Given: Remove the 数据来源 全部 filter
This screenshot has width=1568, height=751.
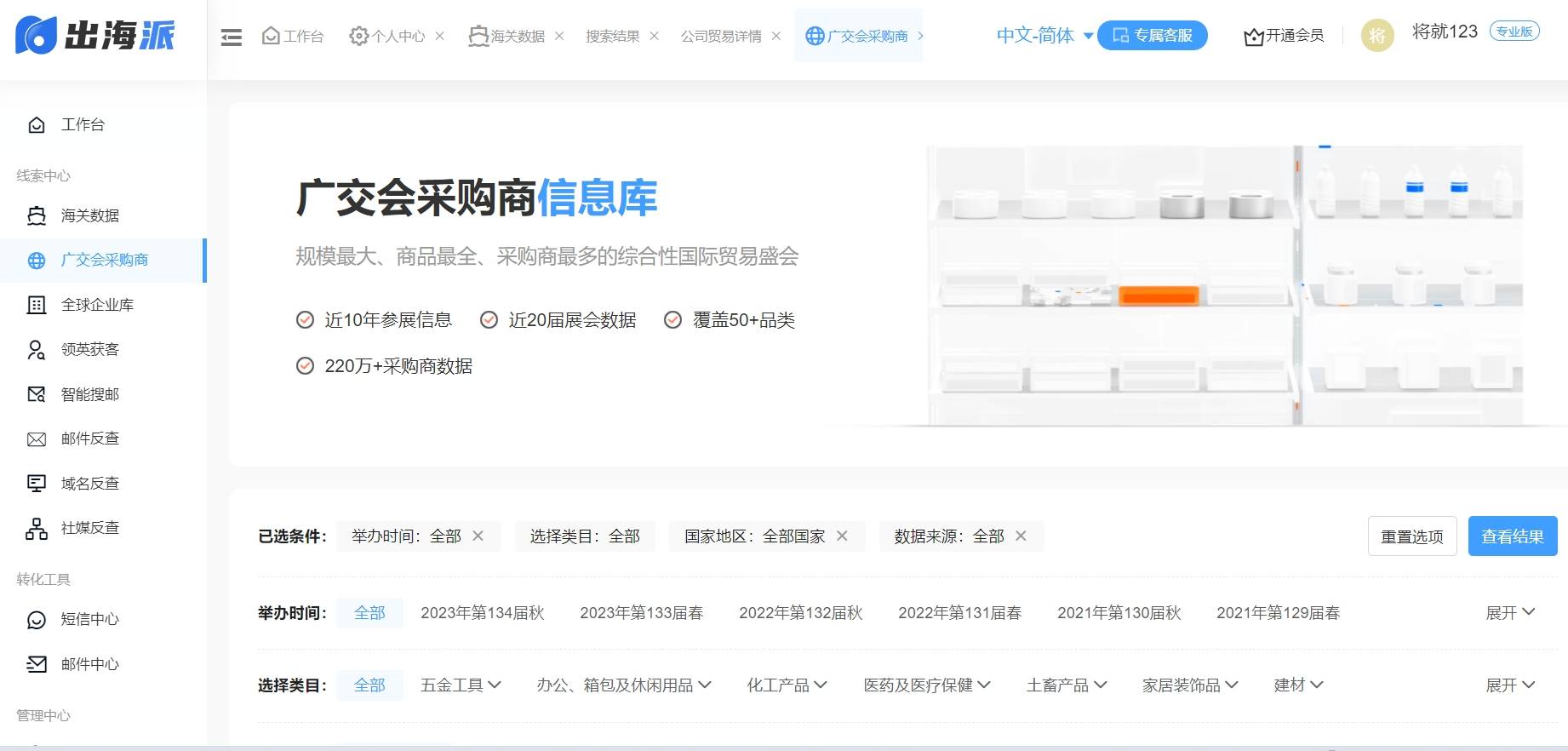Looking at the screenshot, I should (x=1021, y=536).
